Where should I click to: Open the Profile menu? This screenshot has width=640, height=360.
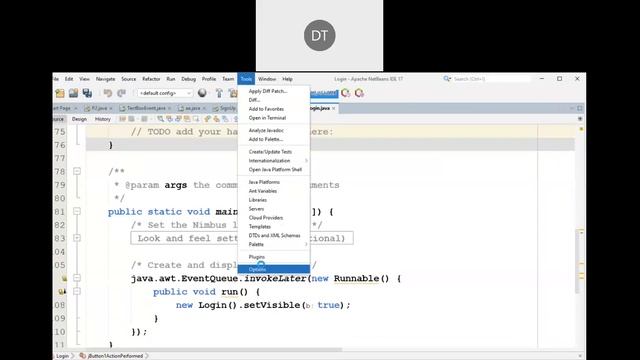(209, 79)
